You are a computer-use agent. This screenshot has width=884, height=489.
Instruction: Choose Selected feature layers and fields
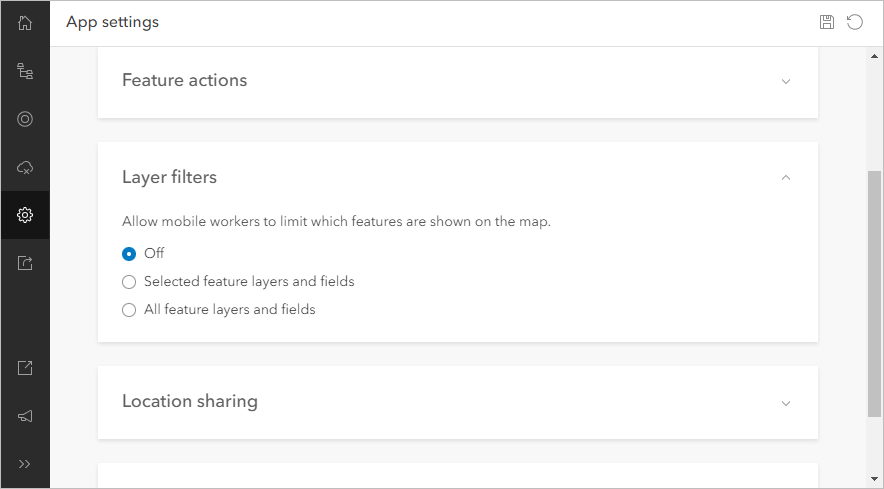(129, 282)
